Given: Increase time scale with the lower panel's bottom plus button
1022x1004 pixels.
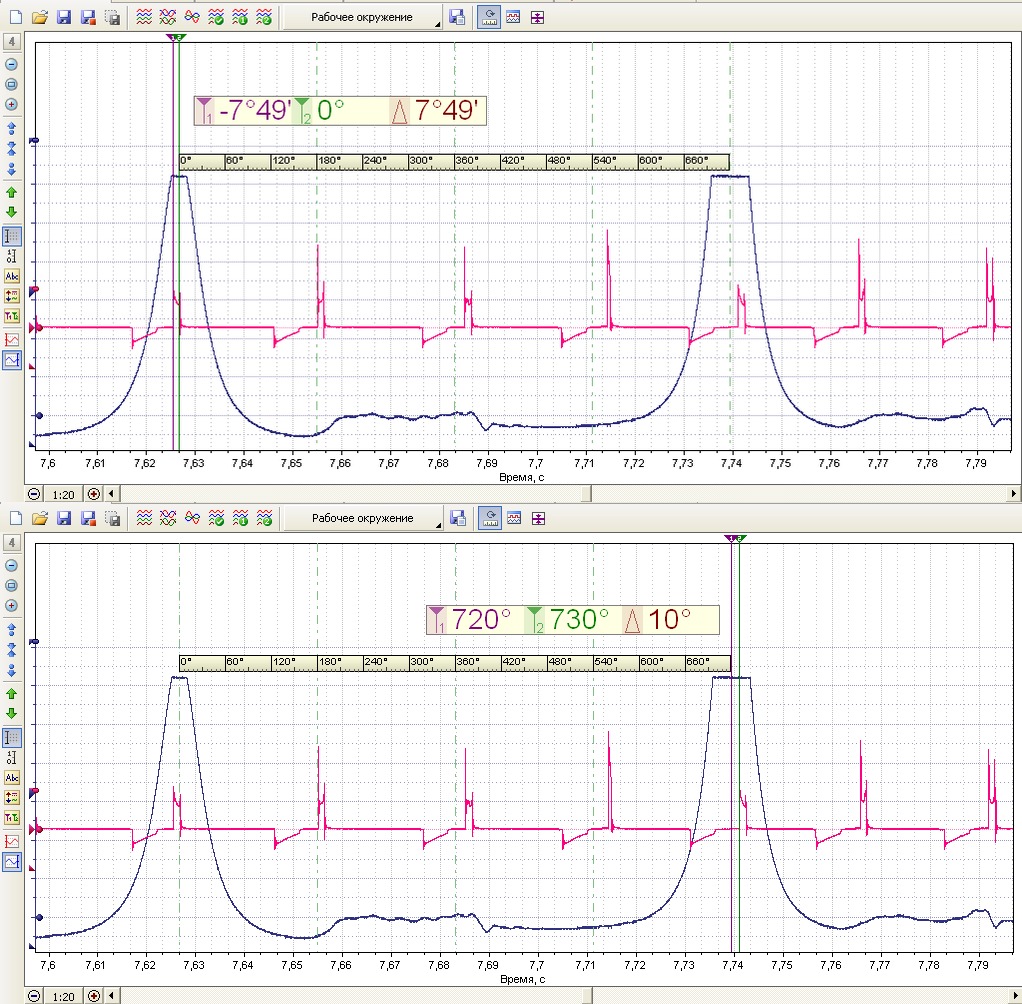Looking at the screenshot, I should click(x=94, y=996).
